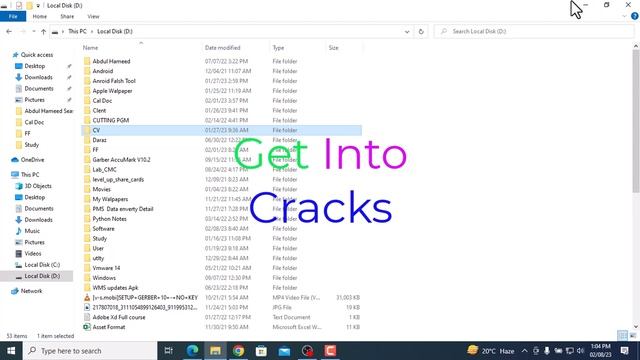The image size is (640, 360).
Task: Switch to the Home ribbon tab
Action: pyautogui.click(x=40, y=17)
